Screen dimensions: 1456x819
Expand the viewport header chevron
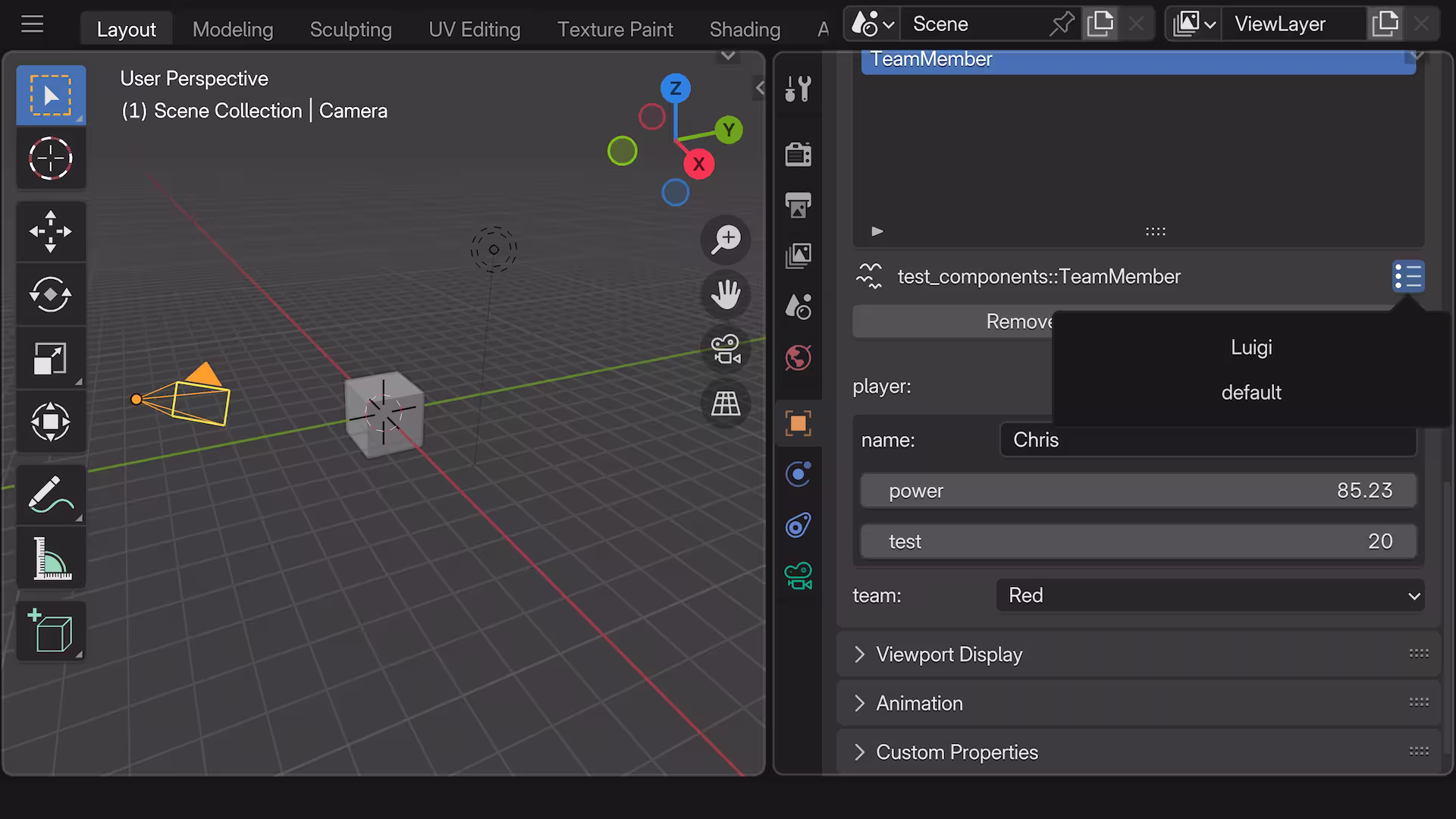[727, 55]
